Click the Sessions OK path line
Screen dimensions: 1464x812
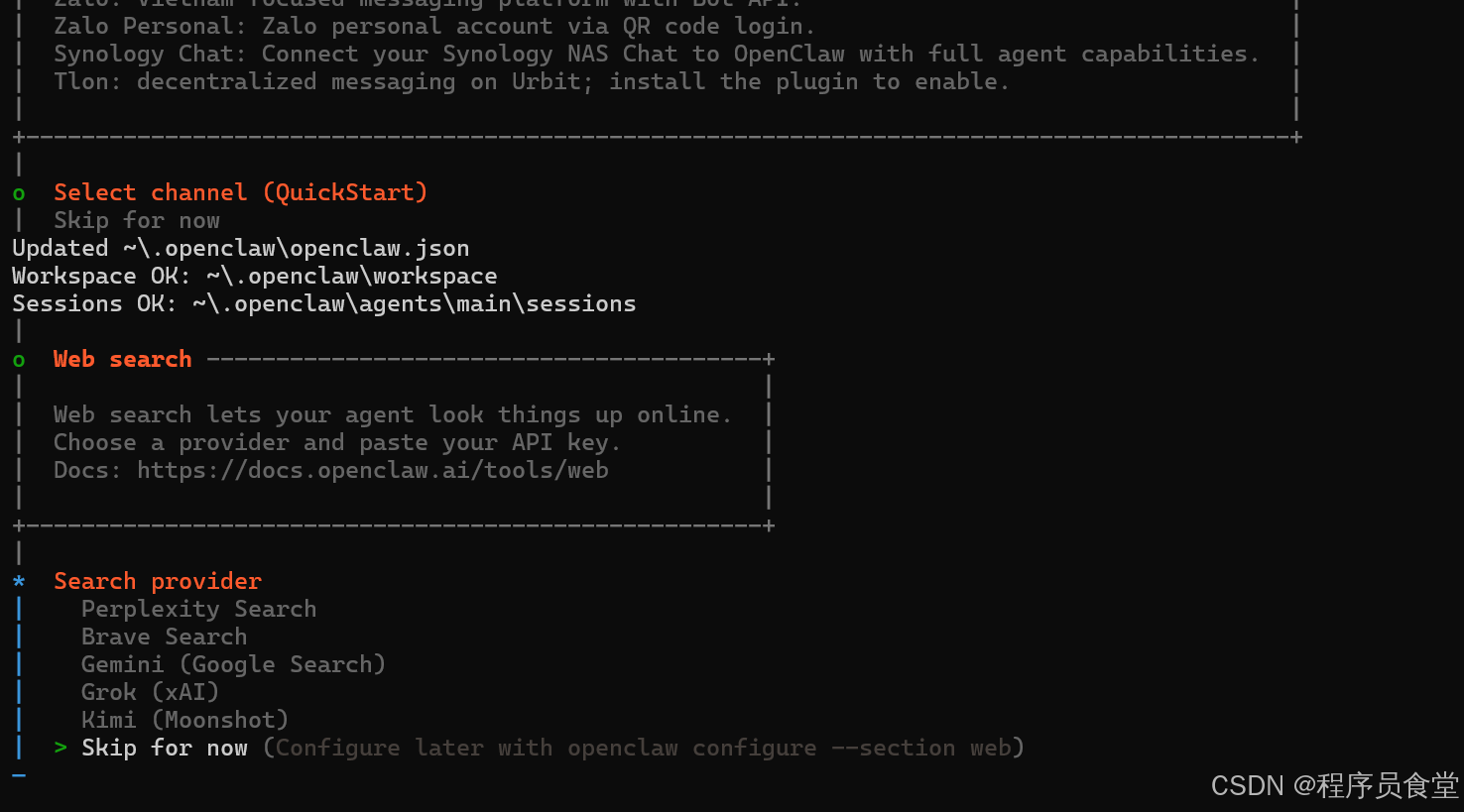coord(323,303)
